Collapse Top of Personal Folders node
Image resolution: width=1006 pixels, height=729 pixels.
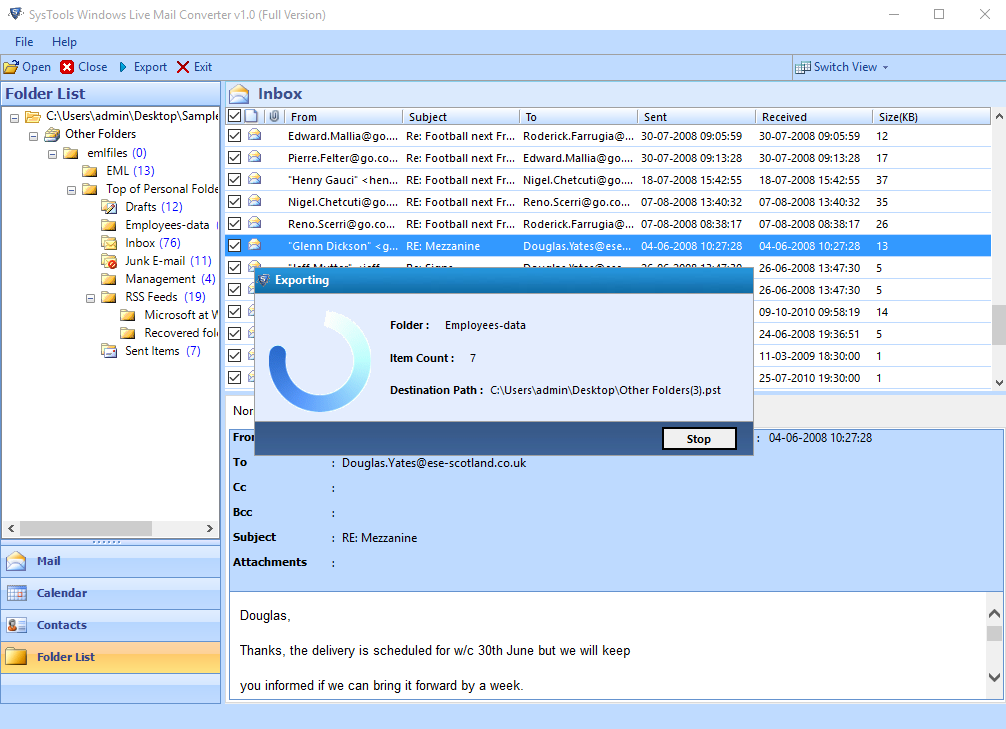(x=71, y=190)
